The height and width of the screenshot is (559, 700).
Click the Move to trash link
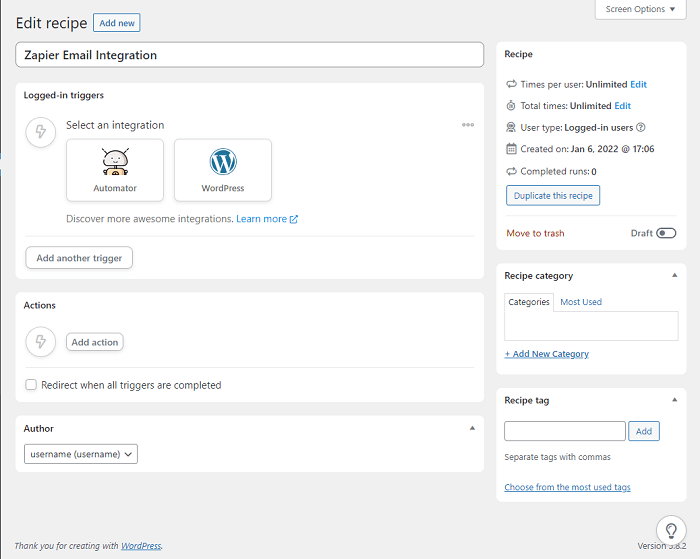point(535,233)
